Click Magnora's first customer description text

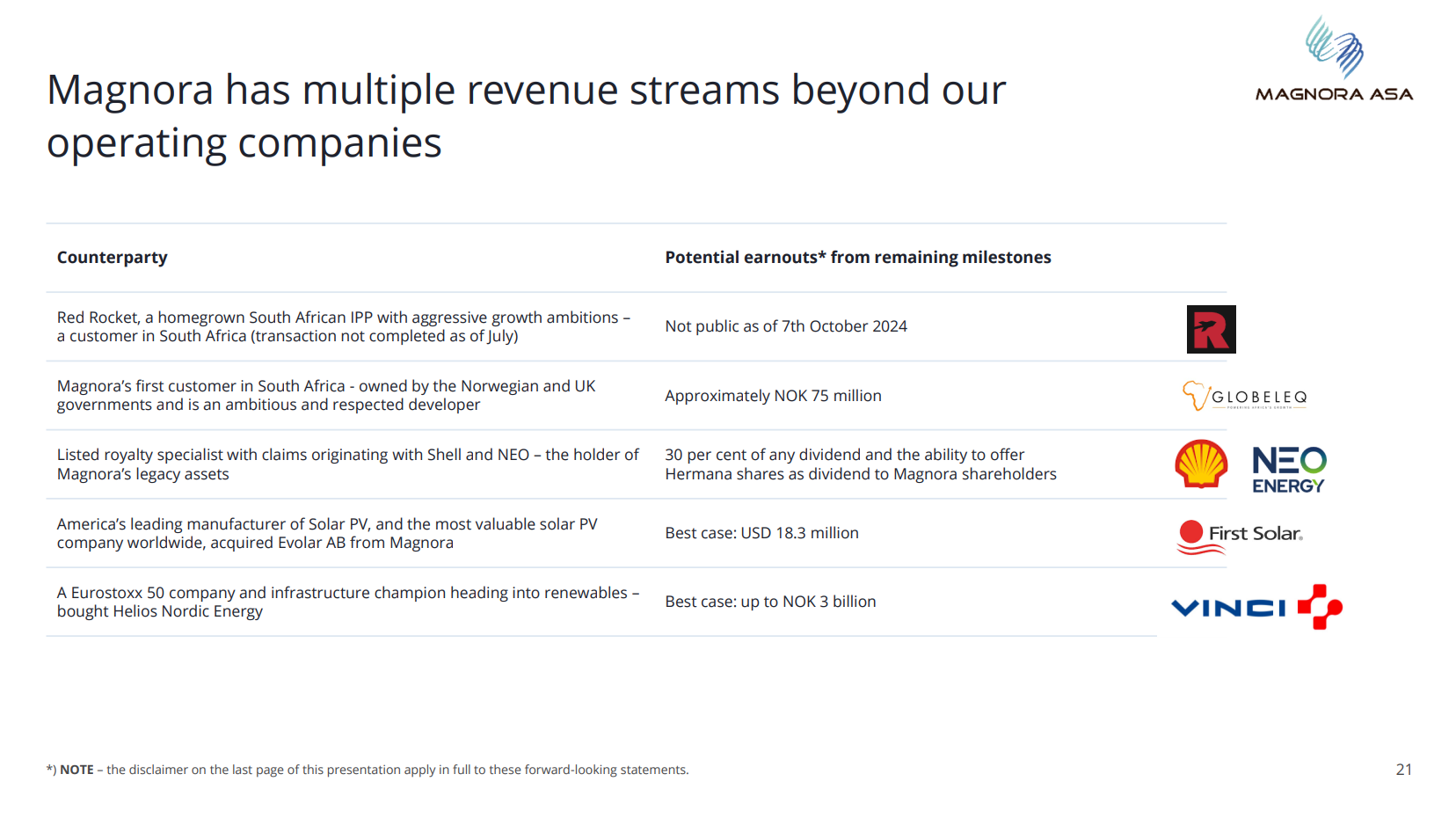(325, 395)
